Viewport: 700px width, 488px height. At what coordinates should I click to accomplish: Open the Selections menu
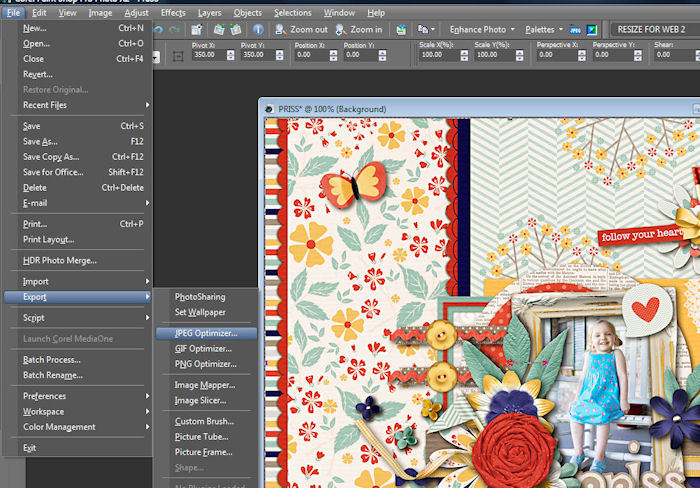[x=292, y=13]
